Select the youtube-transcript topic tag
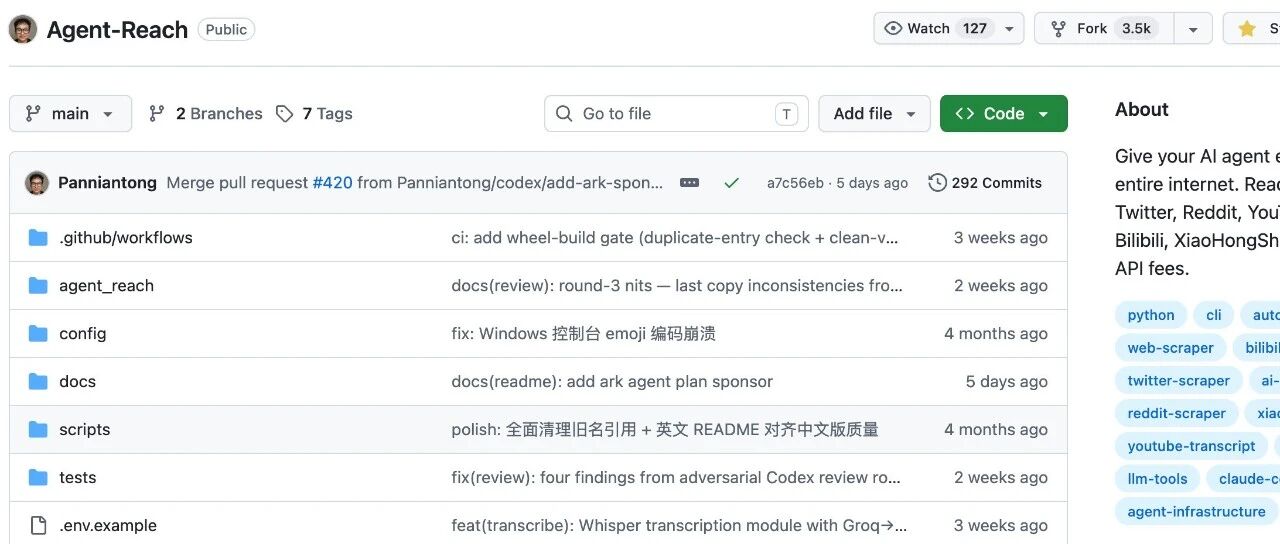Image resolution: width=1280 pixels, height=544 pixels. point(1191,446)
